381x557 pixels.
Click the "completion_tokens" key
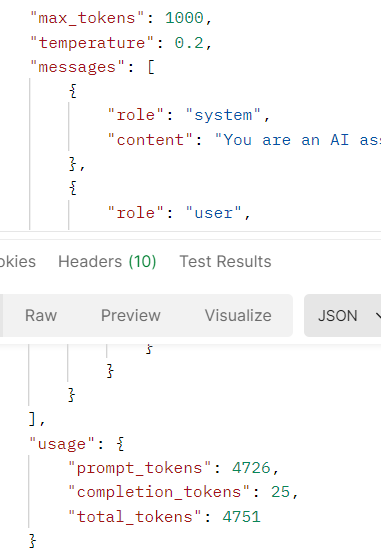pyautogui.click(x=160, y=492)
